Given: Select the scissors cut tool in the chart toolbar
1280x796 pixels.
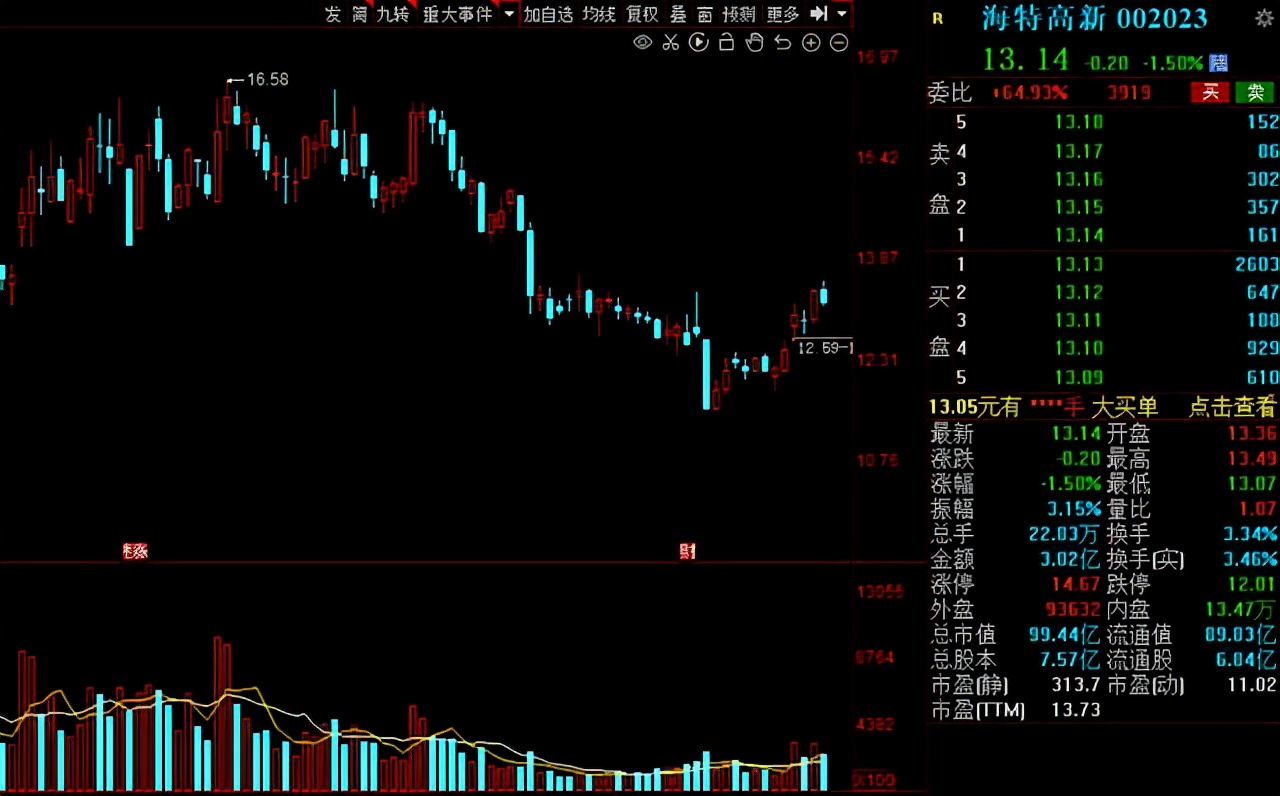Looking at the screenshot, I should [x=670, y=43].
